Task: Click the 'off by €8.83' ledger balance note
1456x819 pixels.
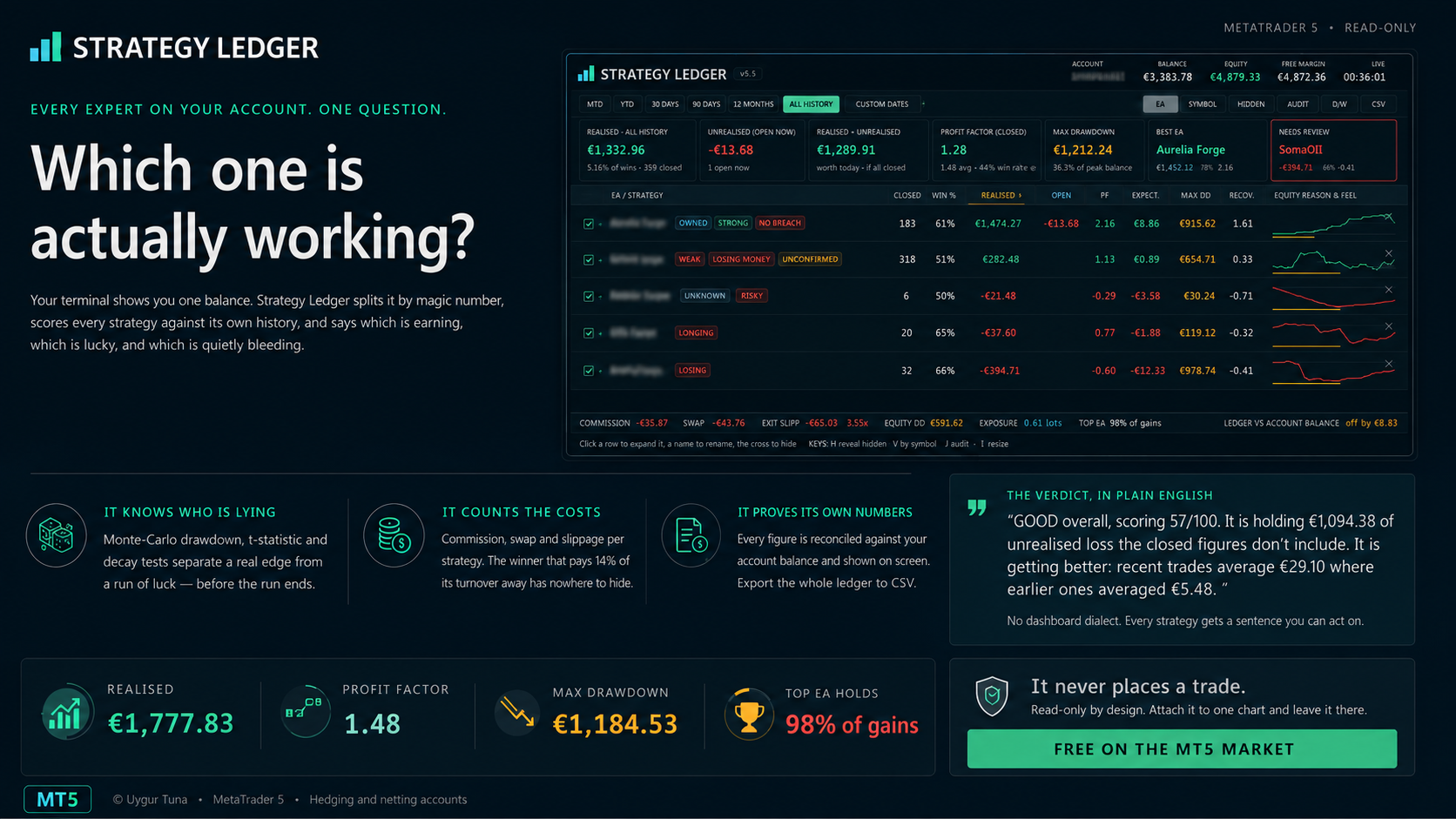Action: point(1372,423)
